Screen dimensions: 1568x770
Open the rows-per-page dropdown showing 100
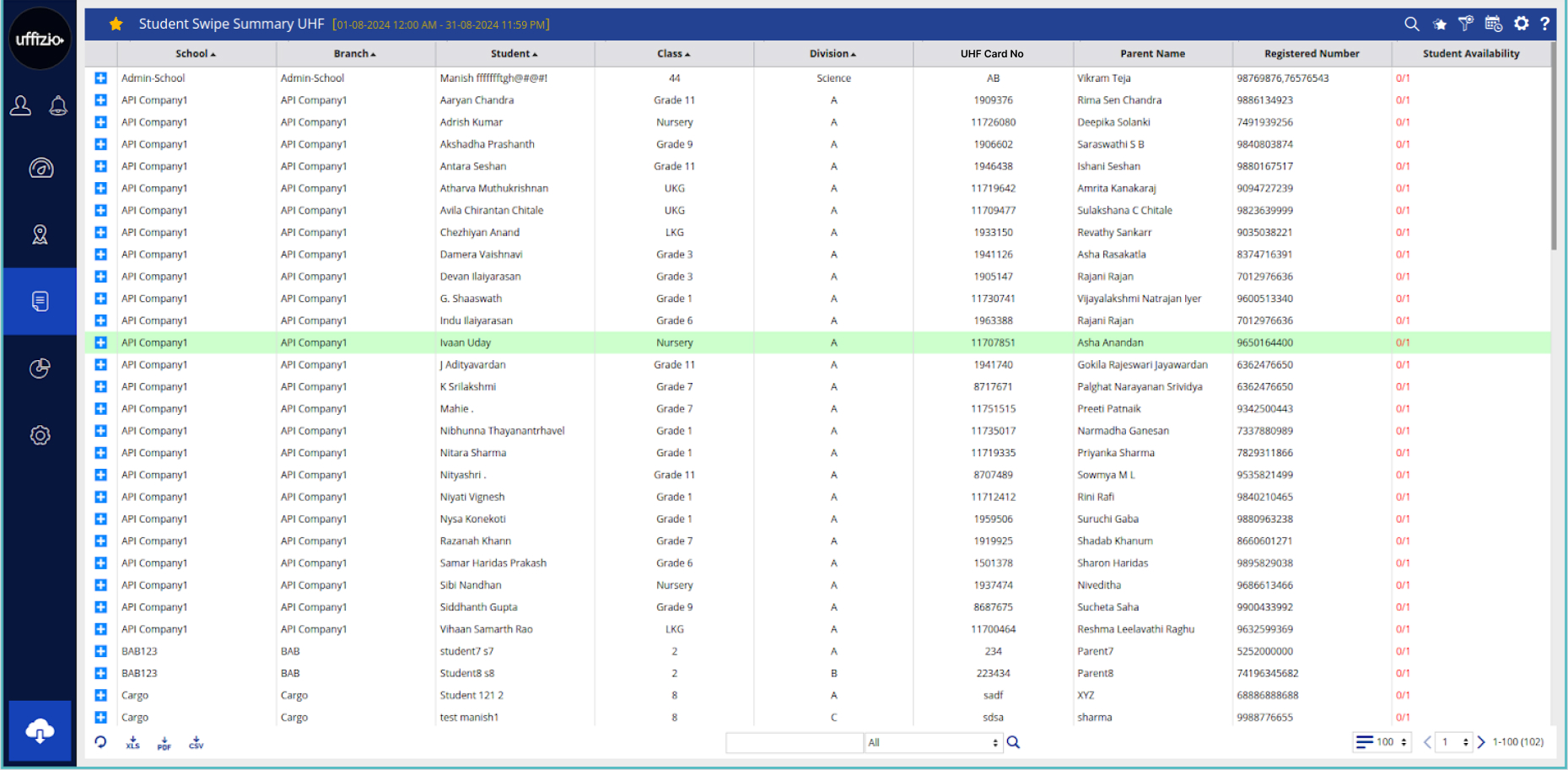coord(1382,742)
